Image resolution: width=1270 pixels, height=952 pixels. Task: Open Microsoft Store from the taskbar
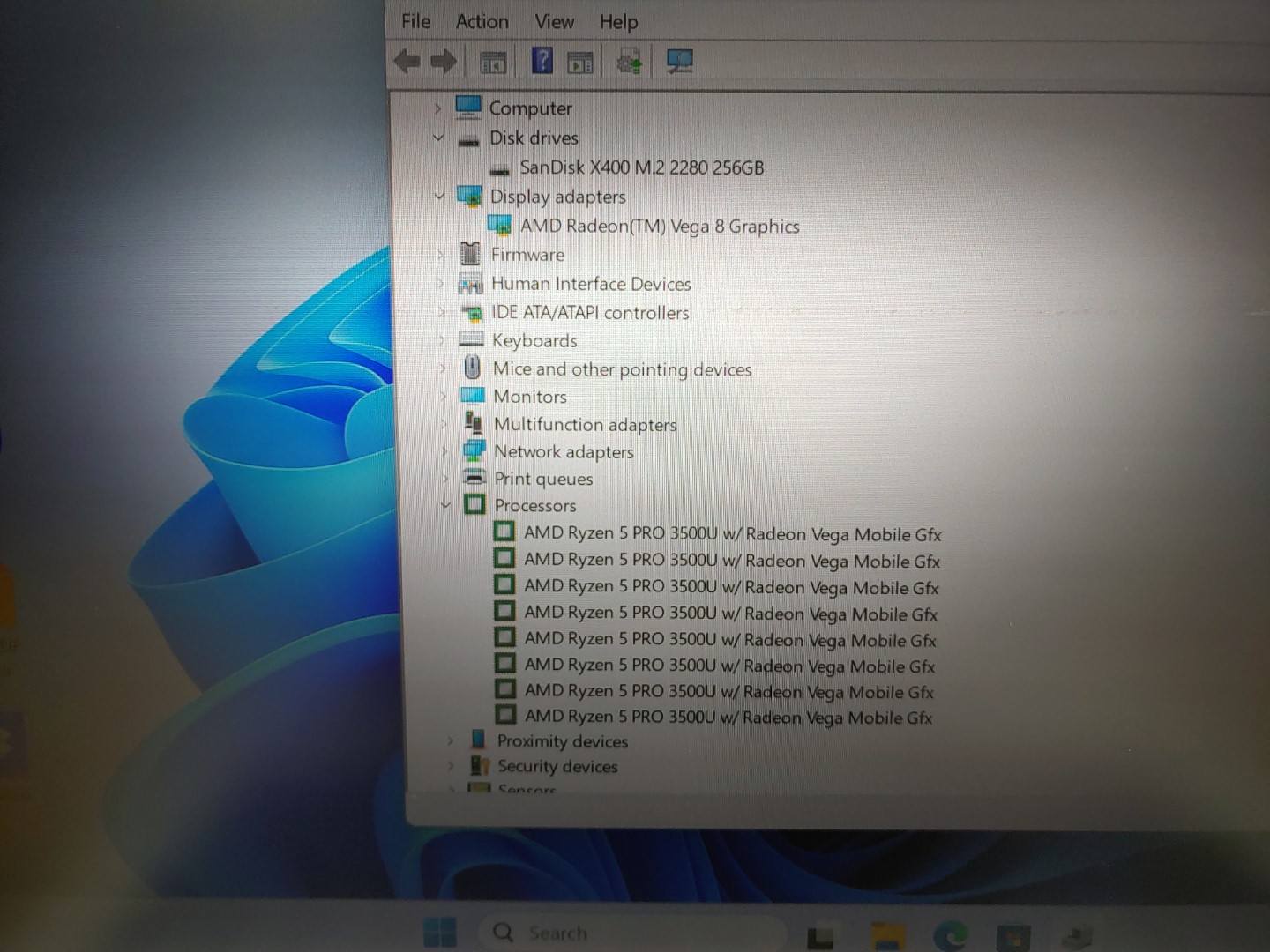(x=1013, y=937)
